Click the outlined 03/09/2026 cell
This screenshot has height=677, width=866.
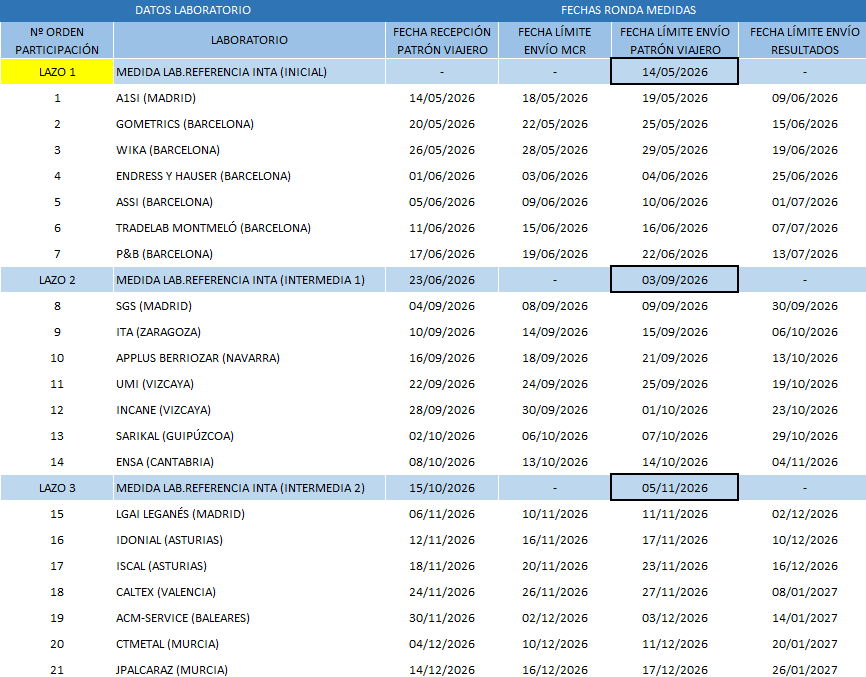coord(674,280)
